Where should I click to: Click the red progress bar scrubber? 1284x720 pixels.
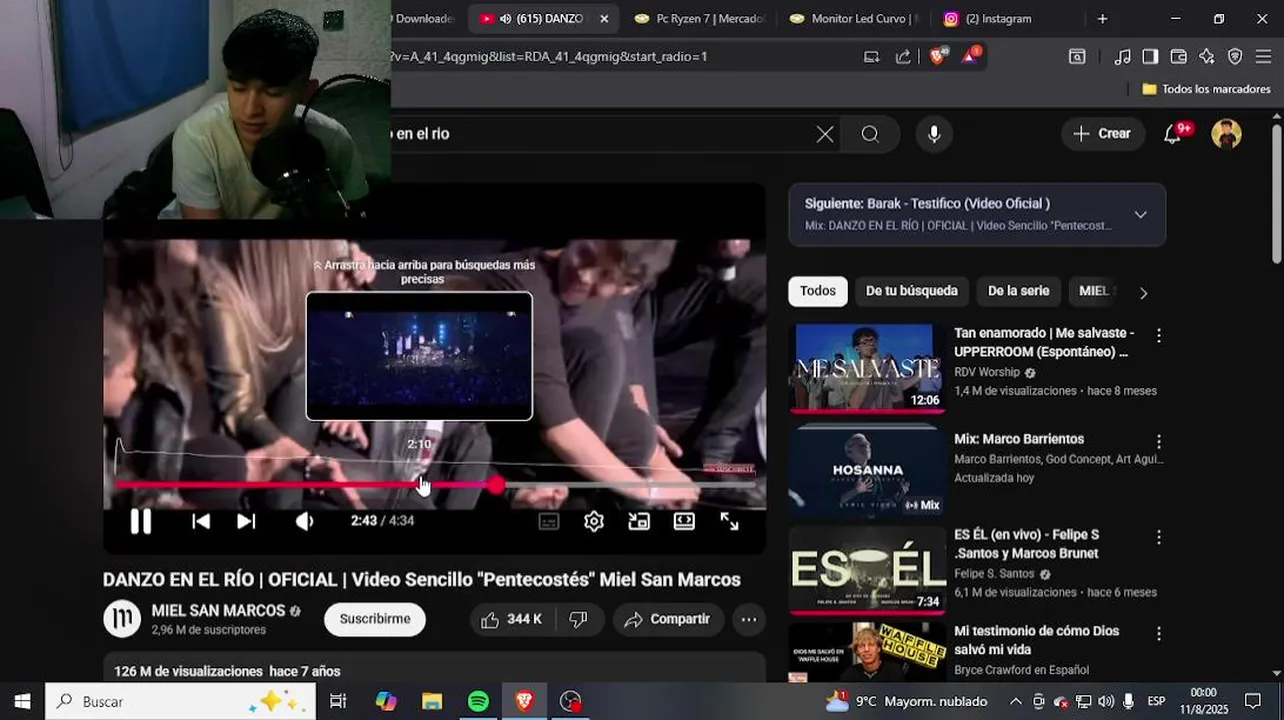click(x=496, y=485)
